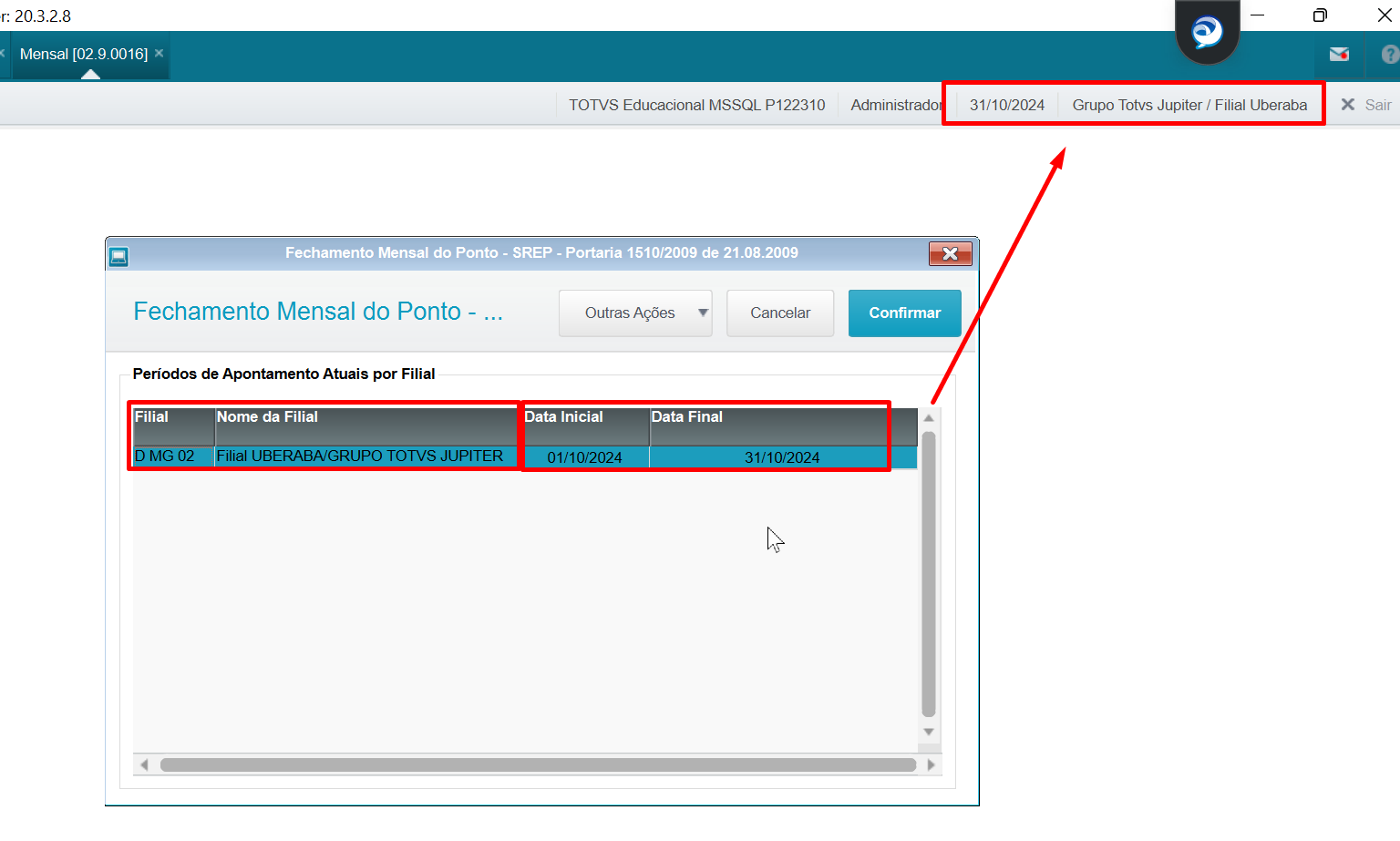Click the grid scroll up arrow
This screenshot has width=1400, height=841.
tap(929, 418)
